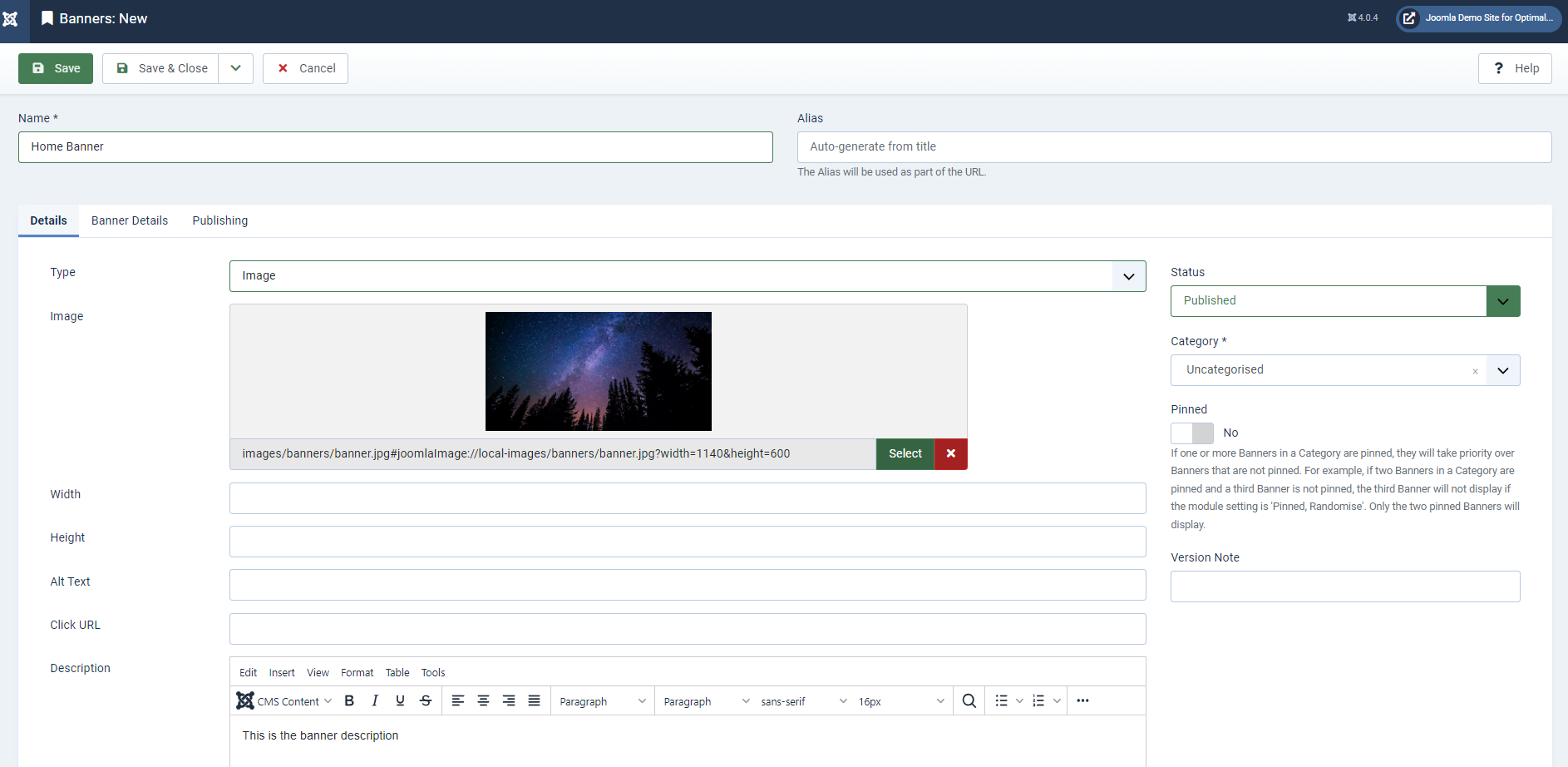Click the image path text field

tap(553, 453)
